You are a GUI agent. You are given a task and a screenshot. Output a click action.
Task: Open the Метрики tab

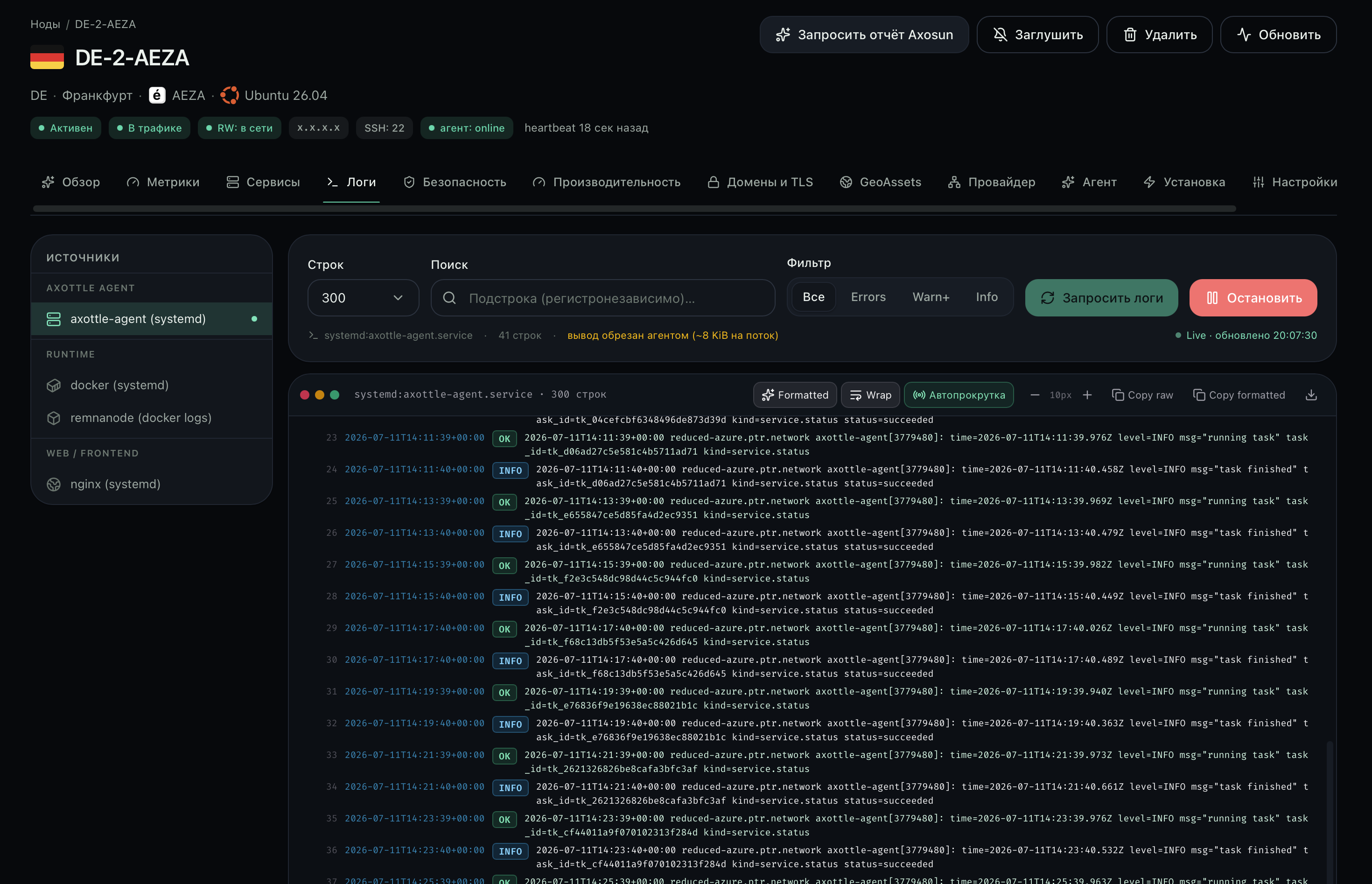[163, 182]
